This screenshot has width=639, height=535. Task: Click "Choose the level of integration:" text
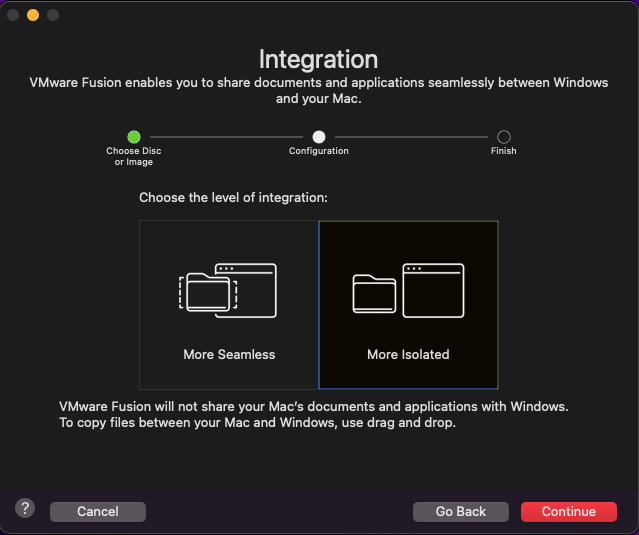[x=233, y=198]
